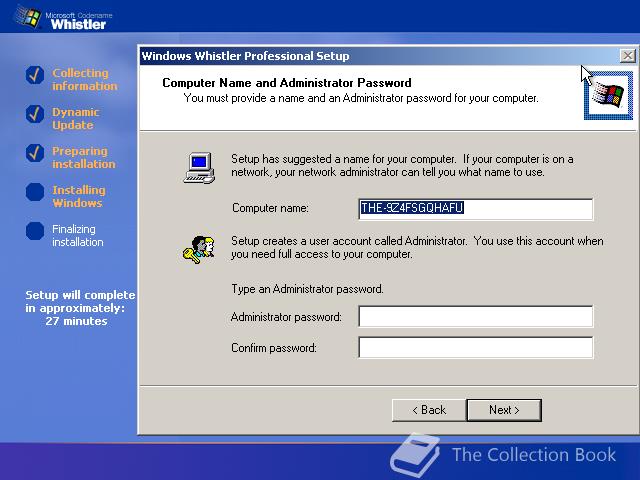Click the users with keys icon

click(x=199, y=249)
